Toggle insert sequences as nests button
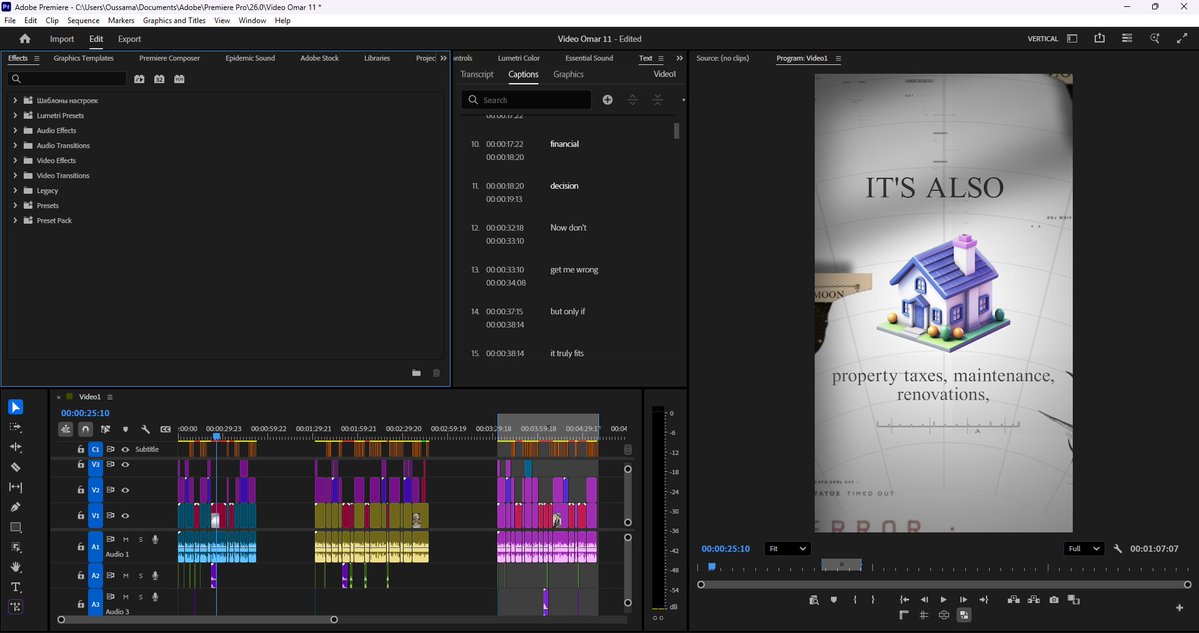Image resolution: width=1199 pixels, height=633 pixels. (x=66, y=430)
